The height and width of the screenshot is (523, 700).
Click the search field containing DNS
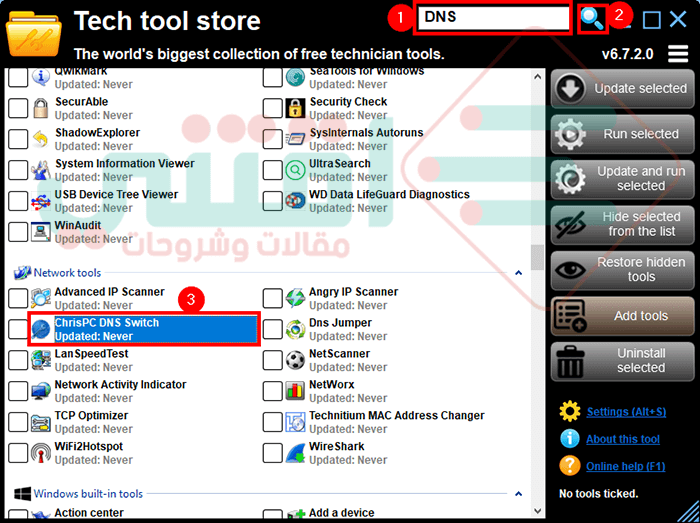493,18
